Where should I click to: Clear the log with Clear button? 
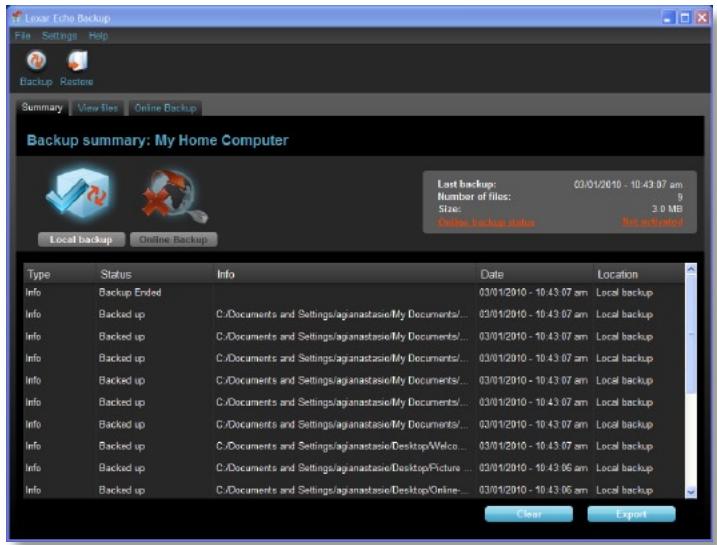pos(529,514)
